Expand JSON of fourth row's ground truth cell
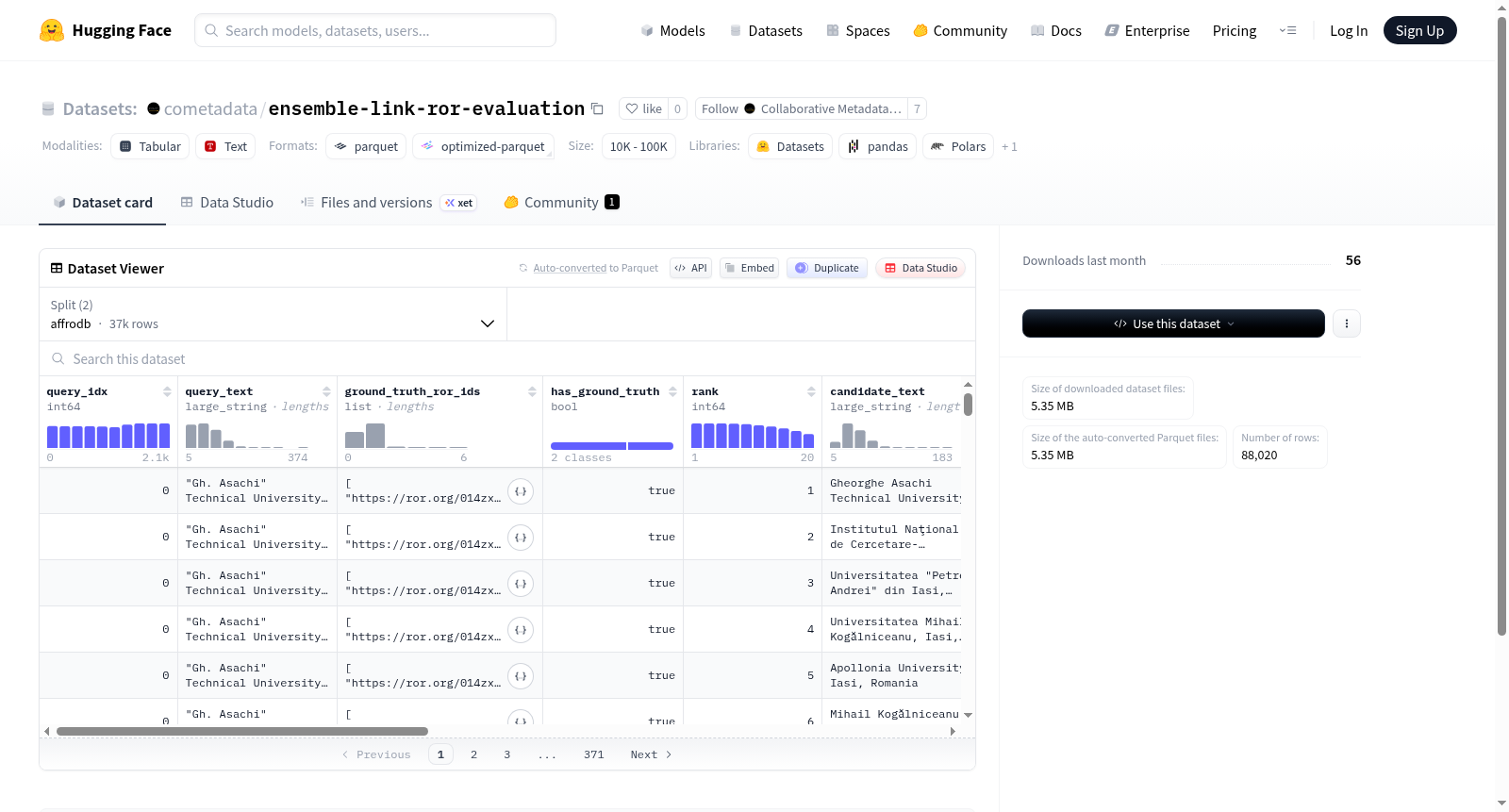The height and width of the screenshot is (812, 1509). [521, 630]
